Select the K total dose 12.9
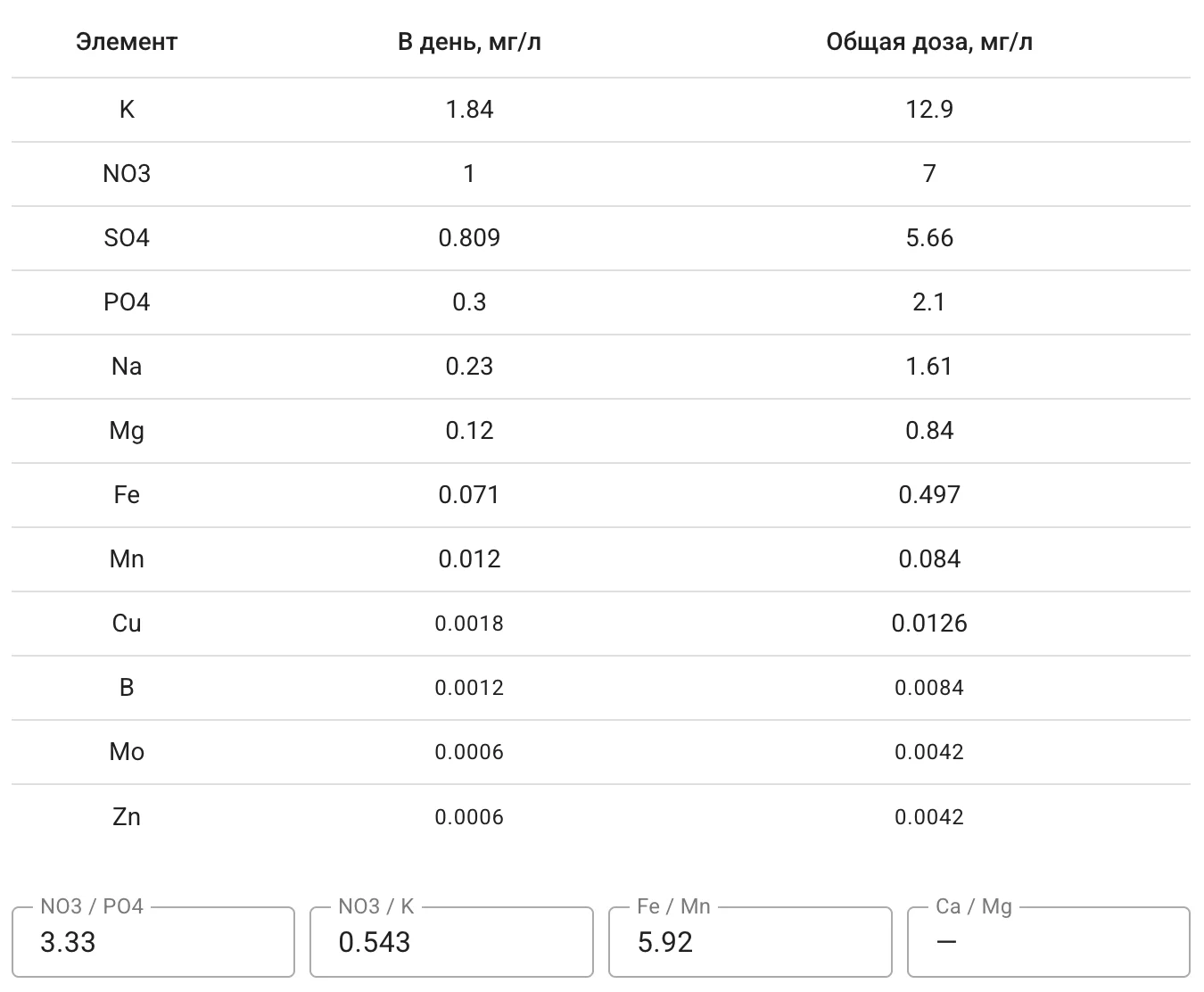 tap(929, 109)
